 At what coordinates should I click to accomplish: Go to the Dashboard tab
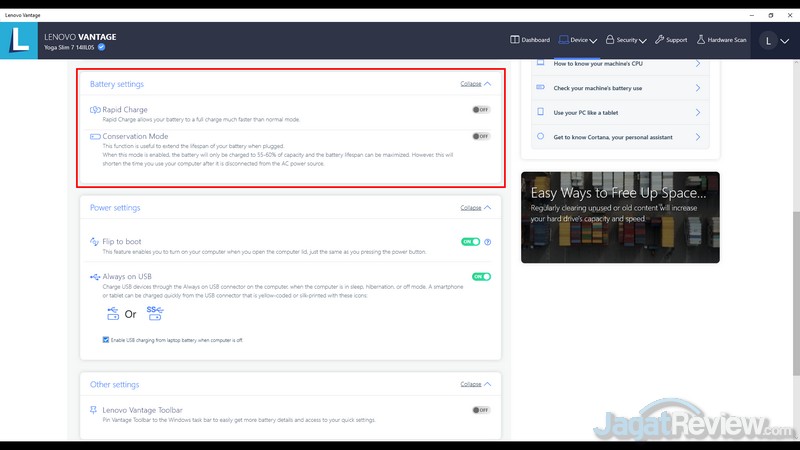pyautogui.click(x=530, y=40)
